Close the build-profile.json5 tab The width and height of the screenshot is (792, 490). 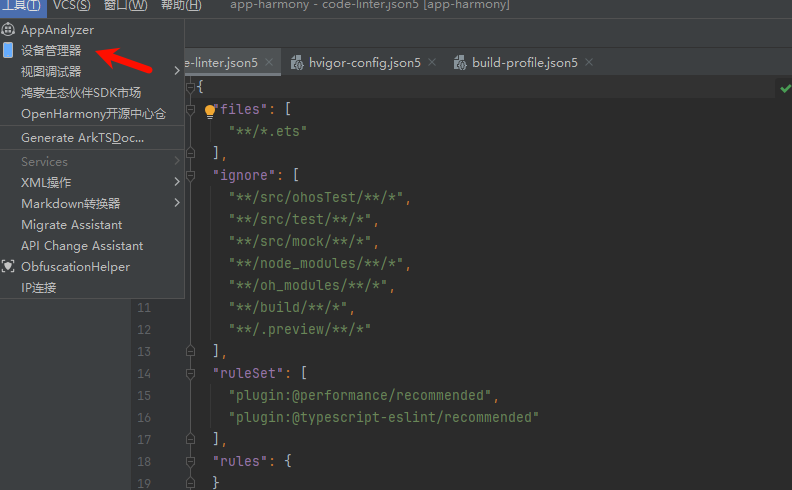point(589,63)
